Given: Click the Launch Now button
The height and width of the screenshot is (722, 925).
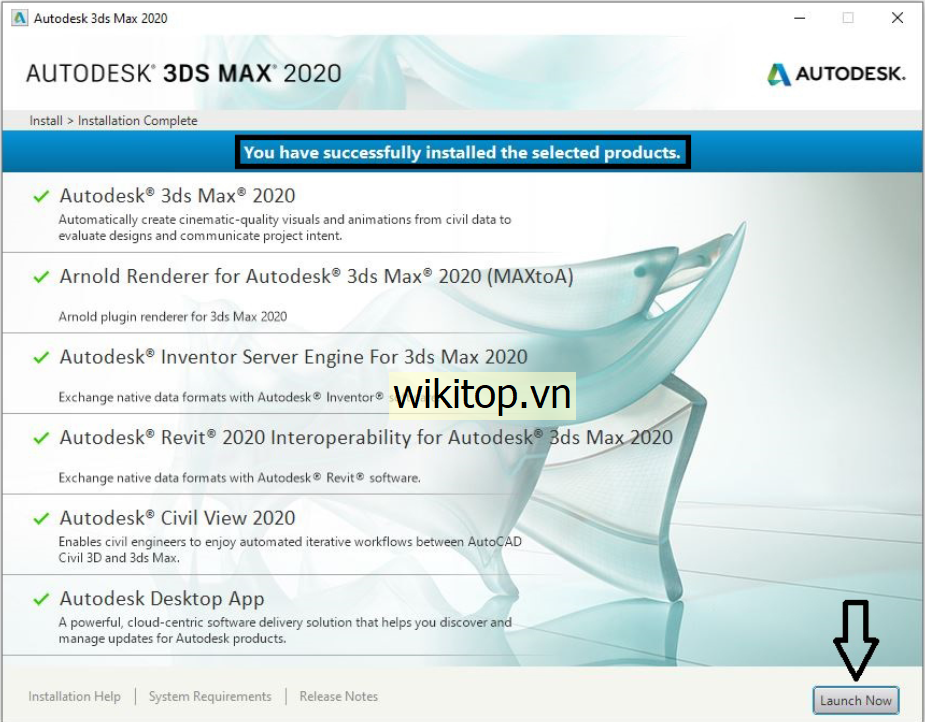Looking at the screenshot, I should (855, 700).
